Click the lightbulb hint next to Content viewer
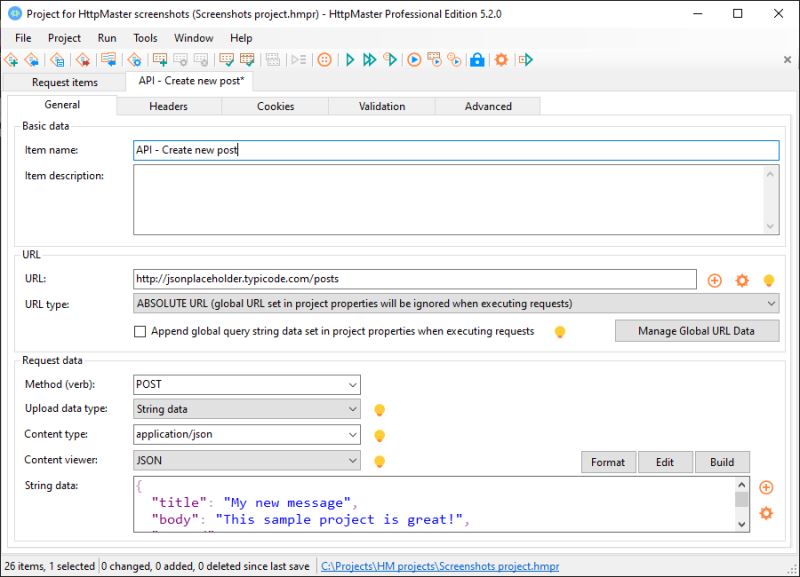This screenshot has width=800, height=577. [x=379, y=461]
